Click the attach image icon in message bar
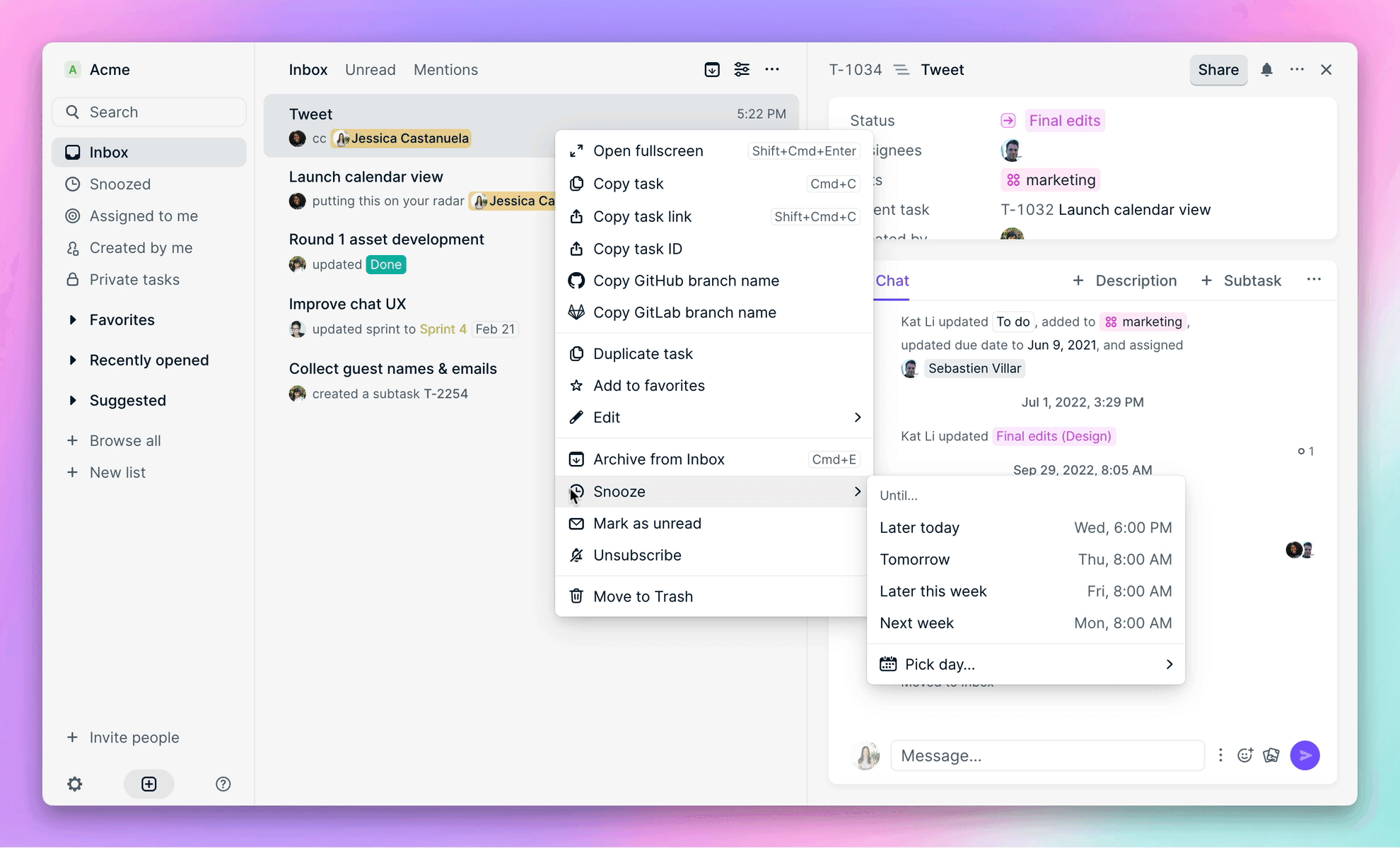1400x848 pixels. tap(1271, 755)
